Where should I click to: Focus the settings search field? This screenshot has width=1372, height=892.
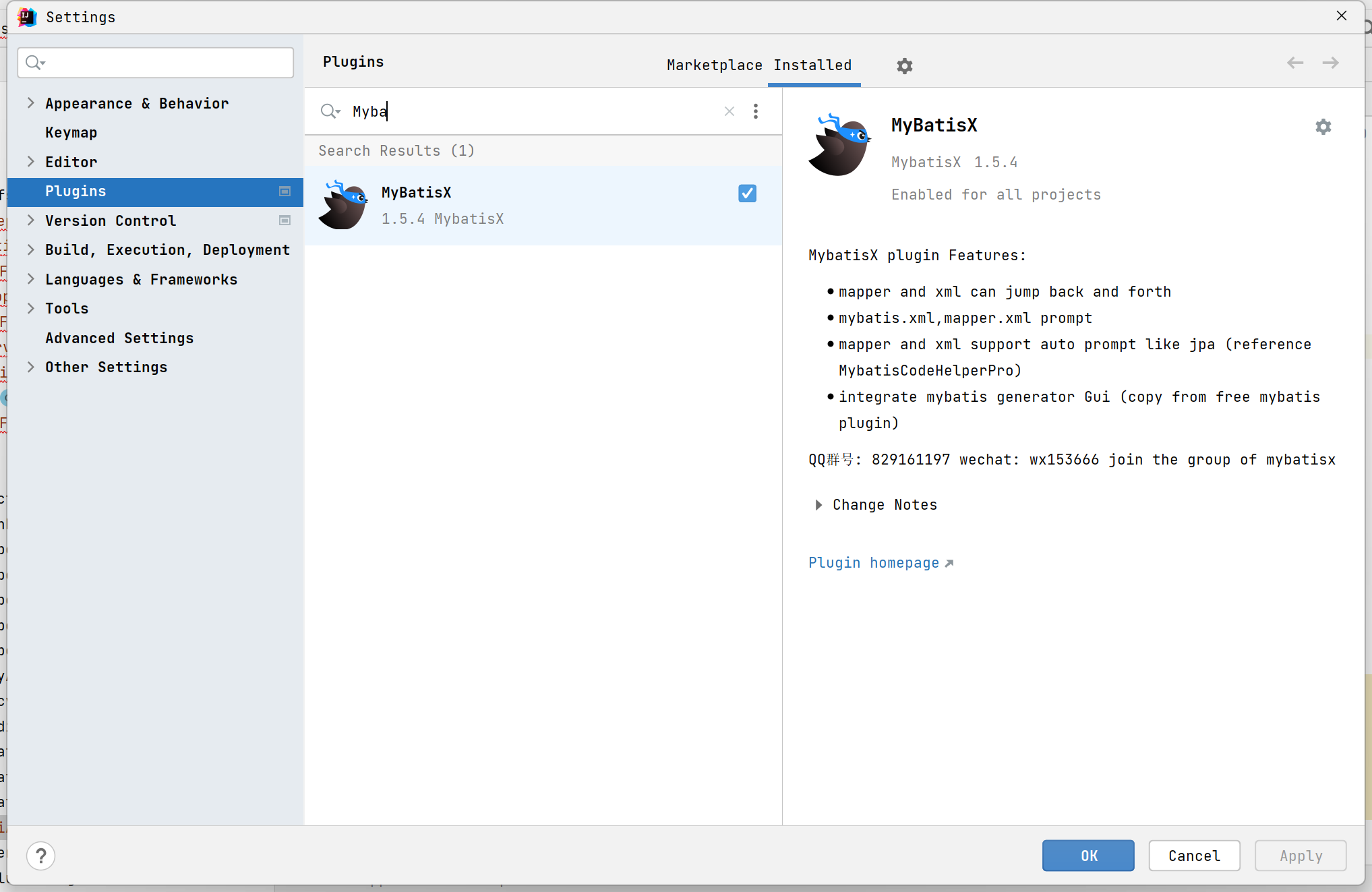[156, 63]
